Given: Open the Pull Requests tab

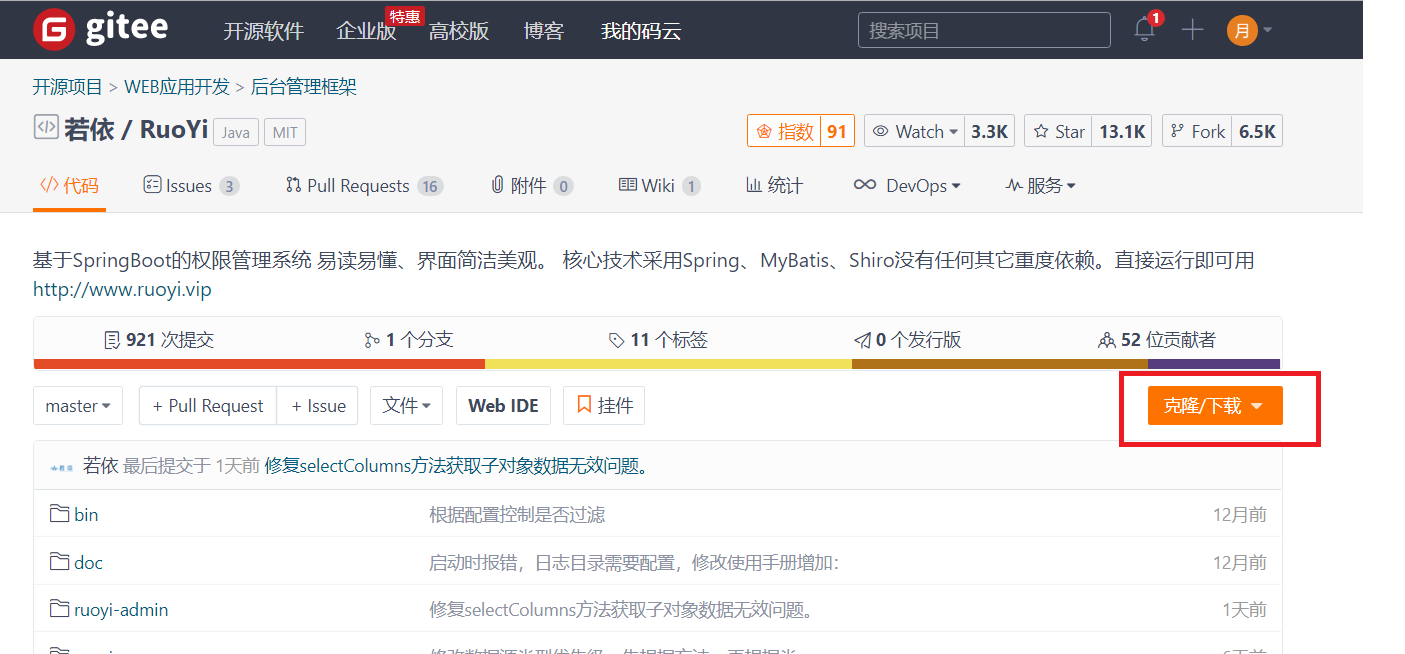Looking at the screenshot, I should pos(364,185).
